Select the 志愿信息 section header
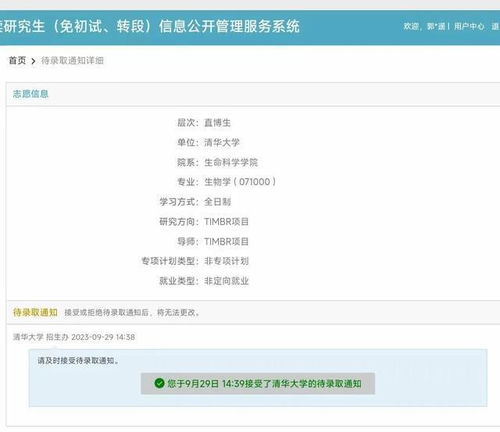The image size is (500, 432). 31,94
